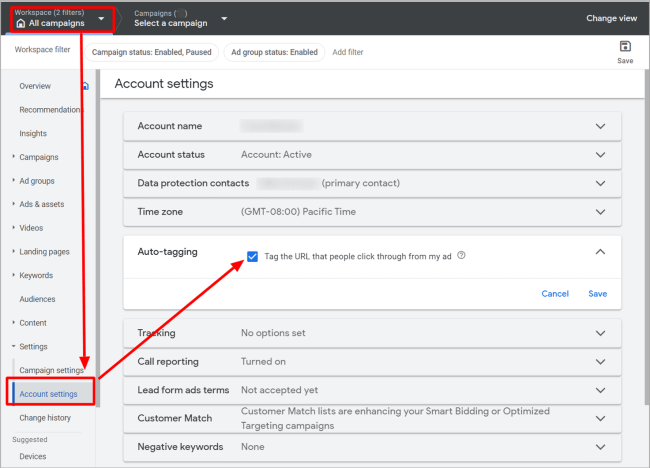Expand the Account name row chevron

pyautogui.click(x=600, y=126)
